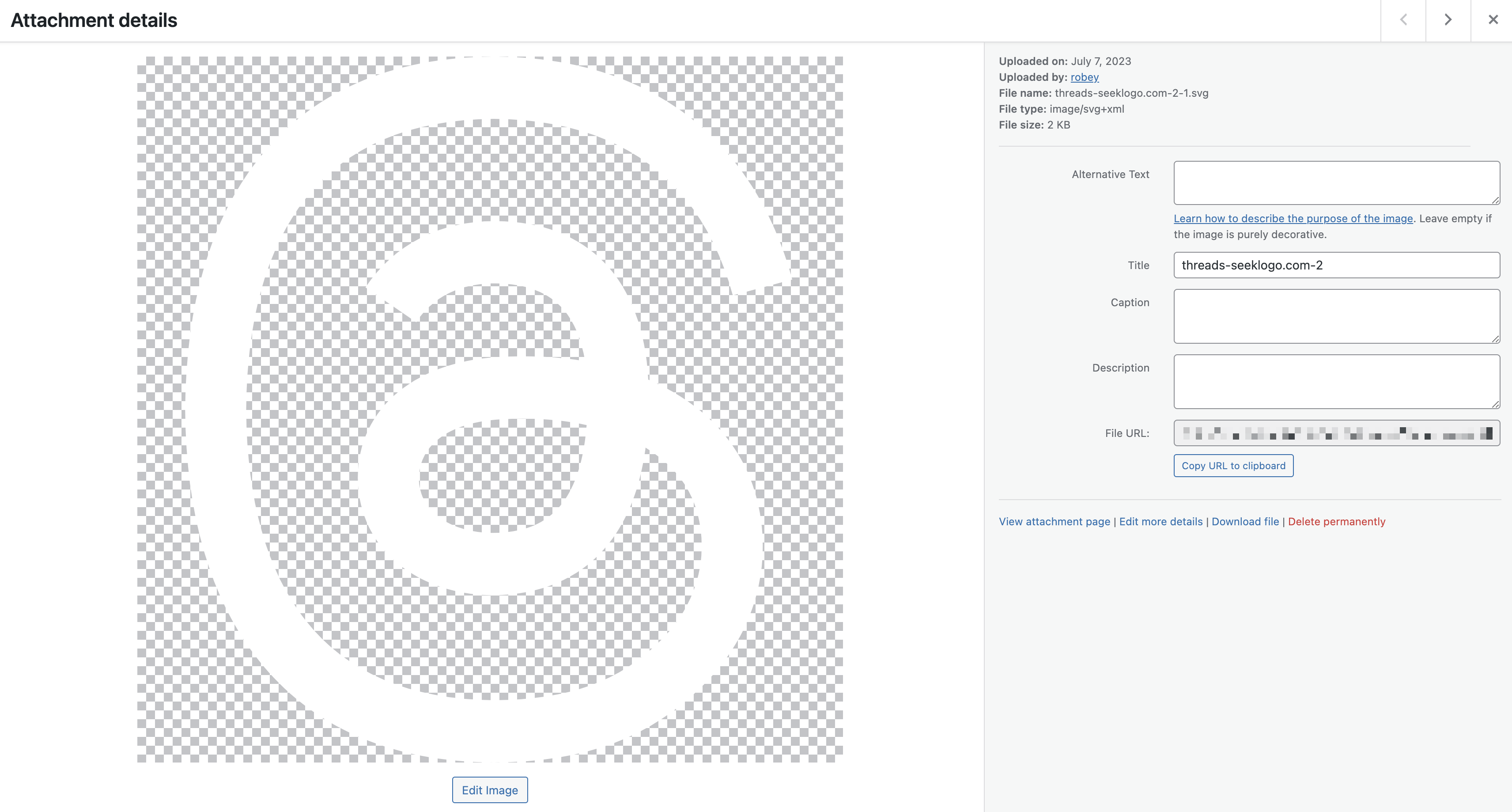The image size is (1512, 812).
Task: Focus the Description textarea
Action: point(1337,381)
